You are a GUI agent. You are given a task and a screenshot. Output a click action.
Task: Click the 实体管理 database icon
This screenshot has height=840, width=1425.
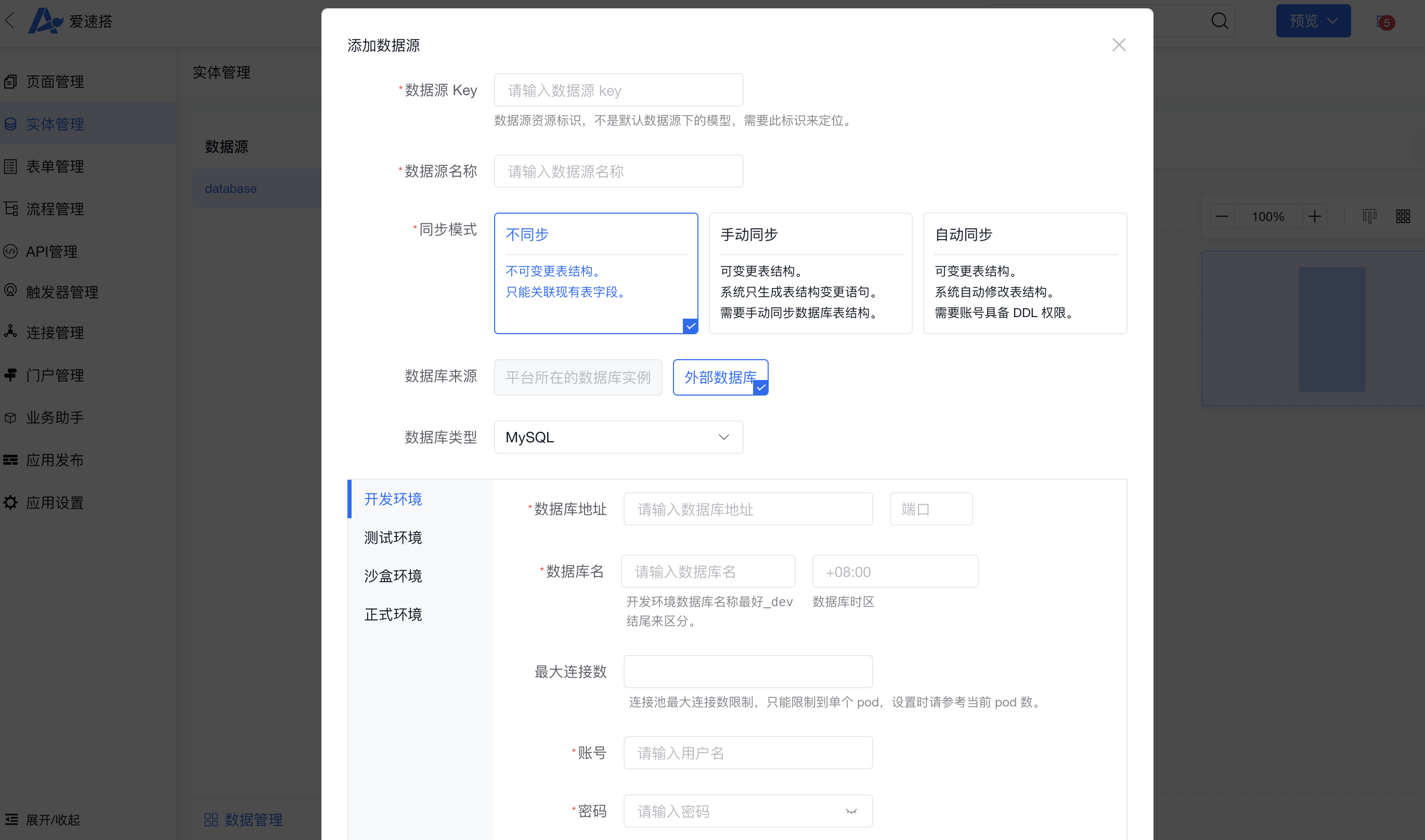coord(10,124)
